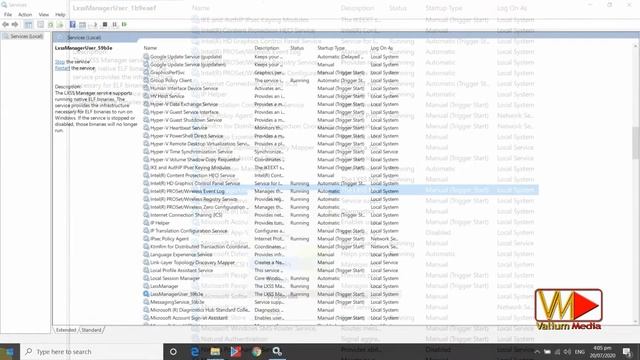The height and width of the screenshot is (360, 640).
Task: Click the Restart the service link
Action: coord(62,68)
